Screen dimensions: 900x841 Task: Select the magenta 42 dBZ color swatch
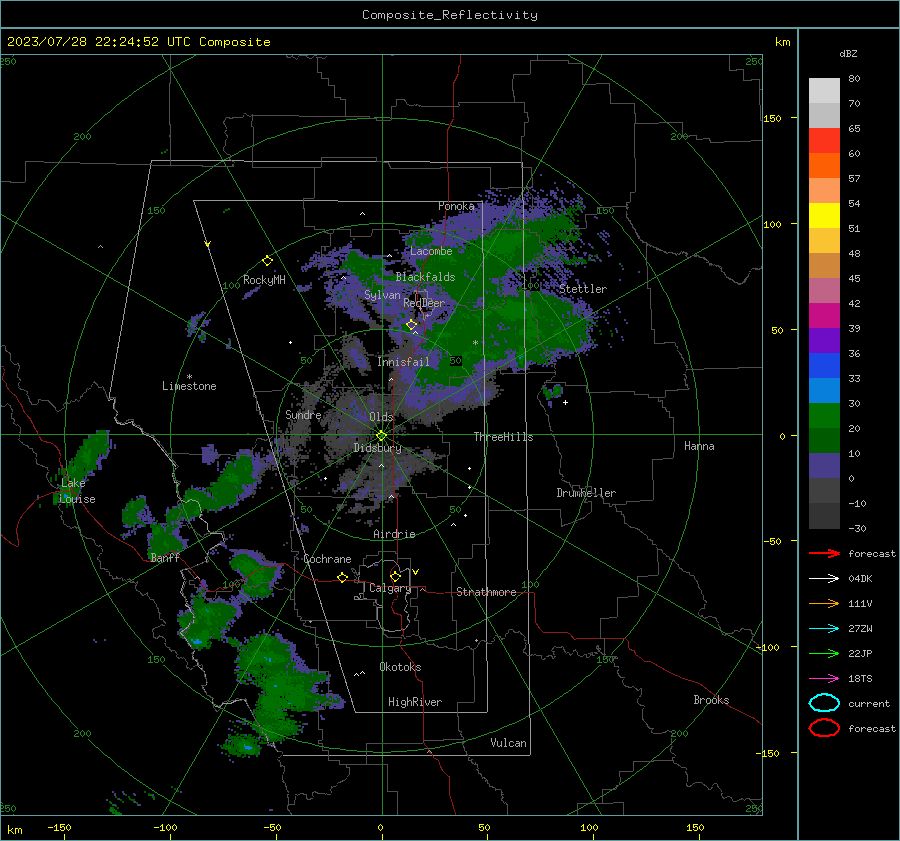click(824, 315)
